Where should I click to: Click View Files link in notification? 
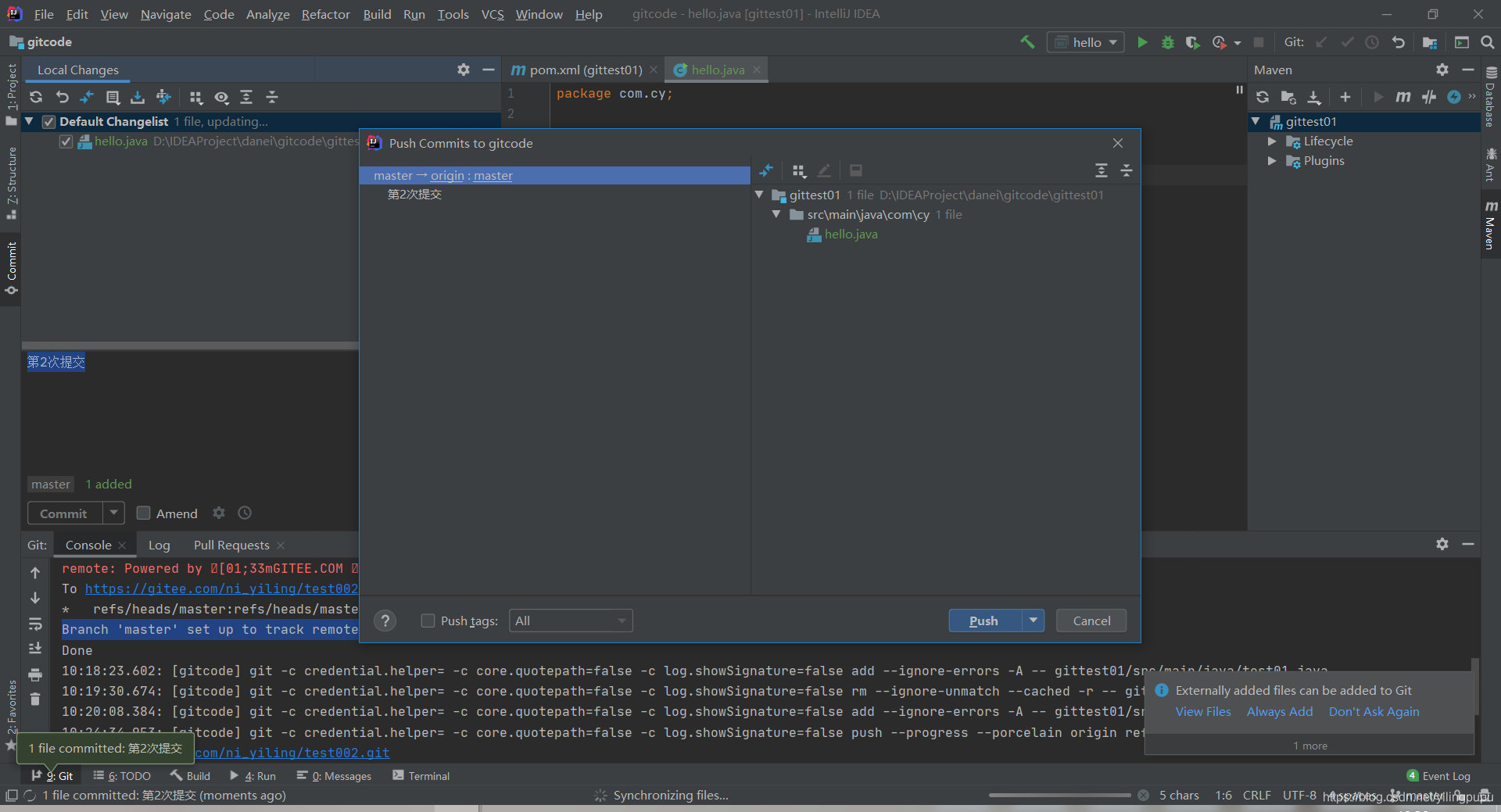pos(1202,711)
